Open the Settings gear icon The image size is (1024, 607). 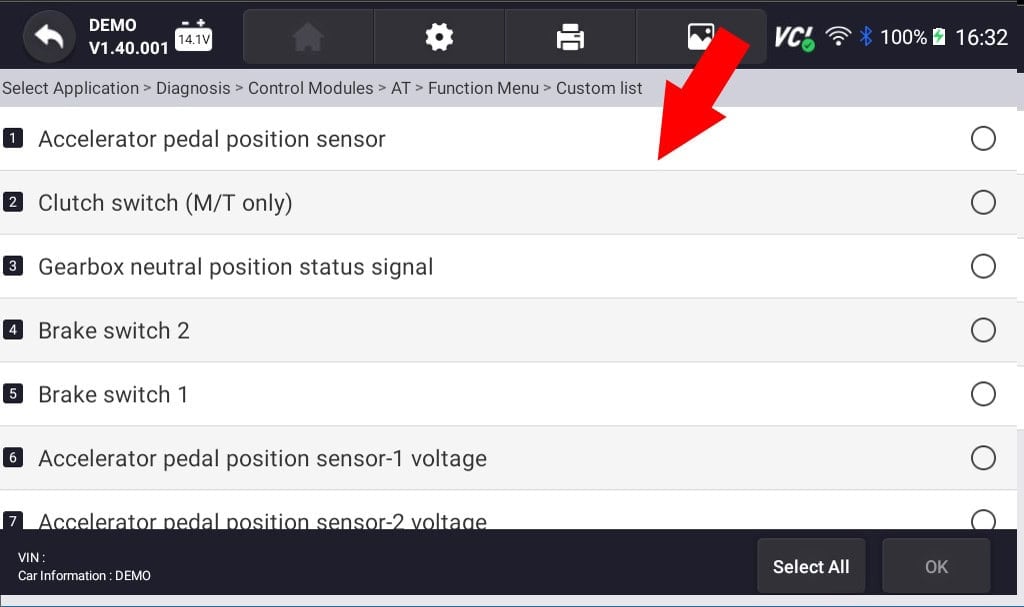click(x=439, y=36)
